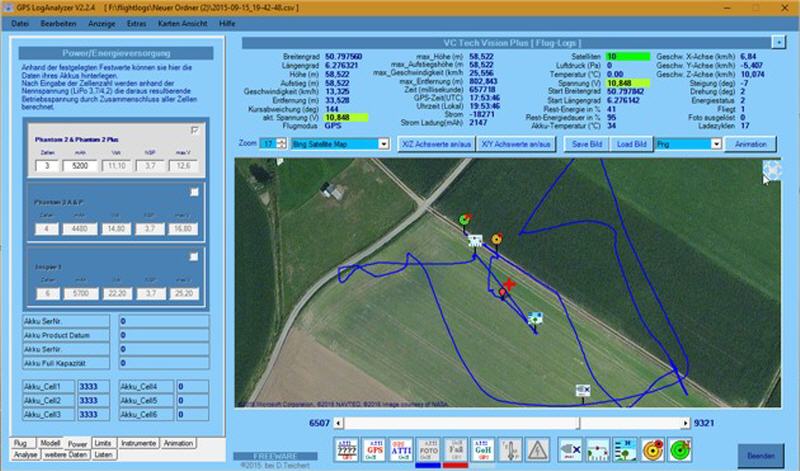The width and height of the screenshot is (800, 471).
Task: Click the flight path waypoints icon
Action: point(598,450)
